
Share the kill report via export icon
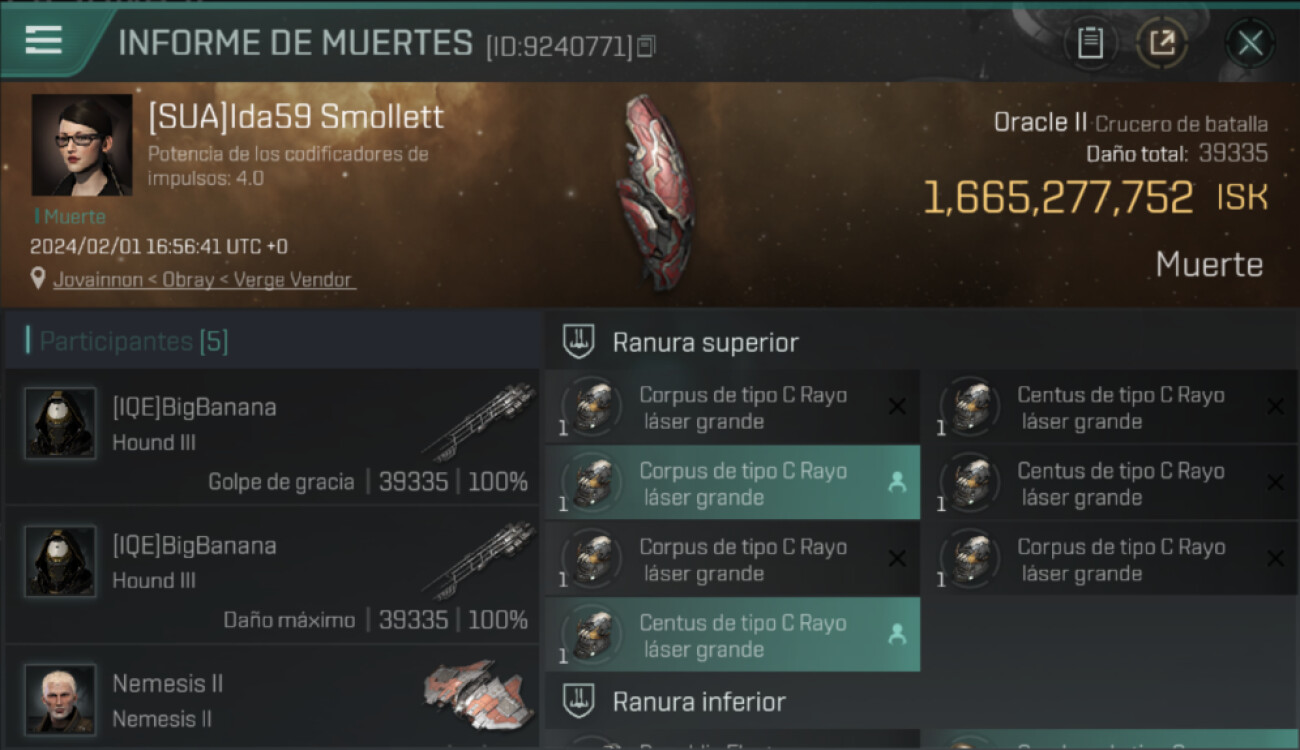click(1162, 43)
